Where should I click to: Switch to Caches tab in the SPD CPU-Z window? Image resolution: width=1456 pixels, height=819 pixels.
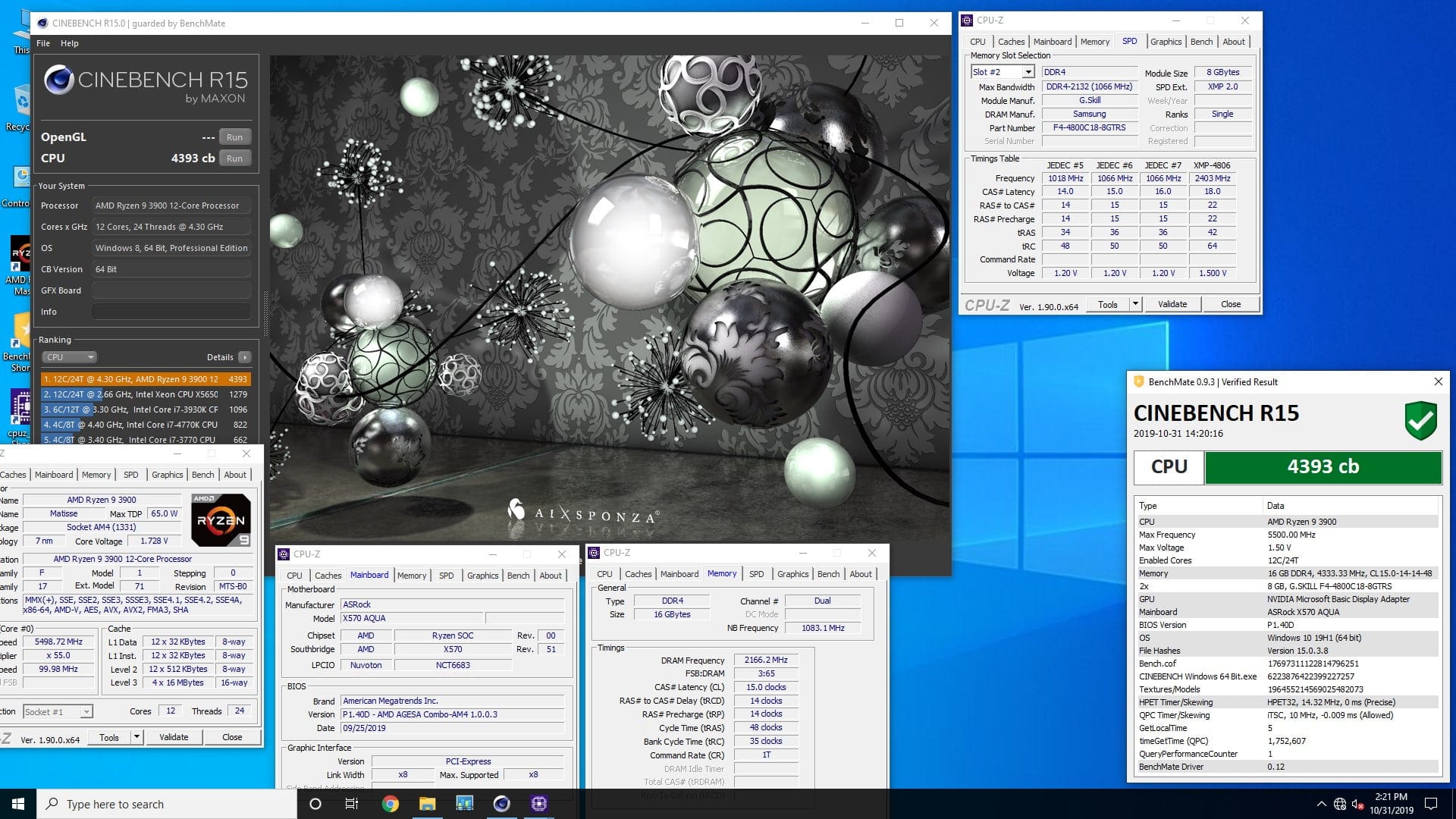point(1010,42)
